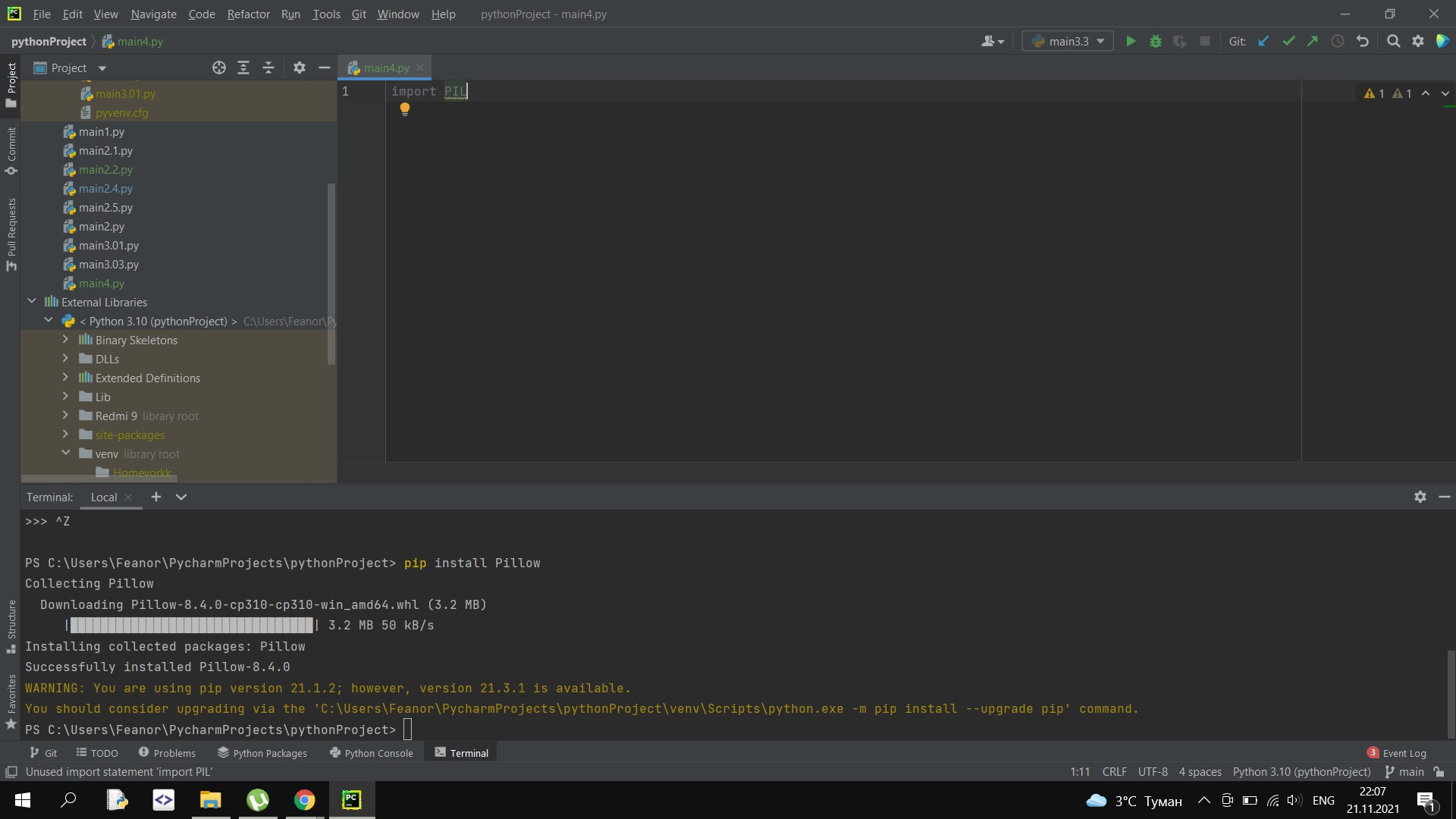This screenshot has width=1456, height=819.
Task: Open Windows Start menu
Action: point(23,800)
